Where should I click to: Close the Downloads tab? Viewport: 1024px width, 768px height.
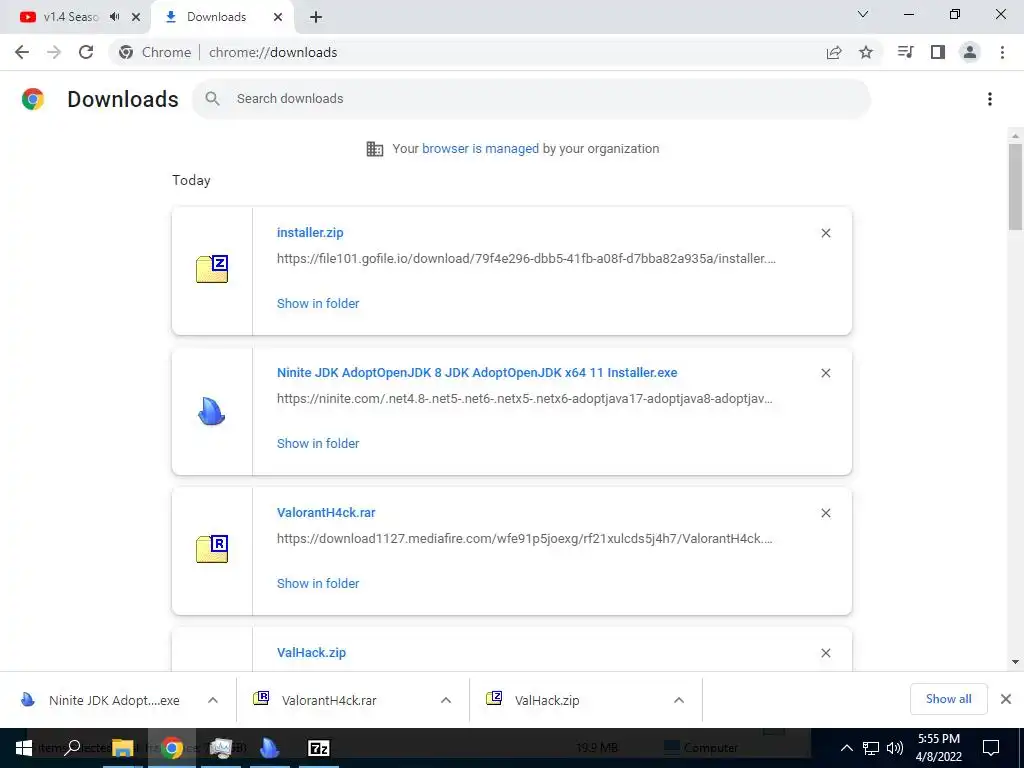tap(278, 17)
